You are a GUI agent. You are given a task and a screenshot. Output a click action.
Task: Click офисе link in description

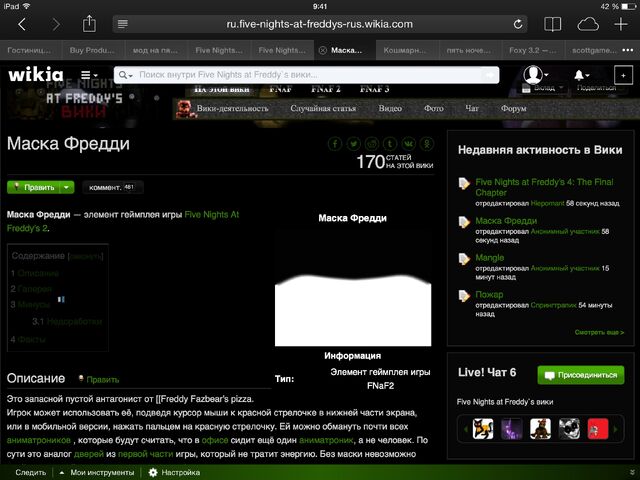click(215, 440)
